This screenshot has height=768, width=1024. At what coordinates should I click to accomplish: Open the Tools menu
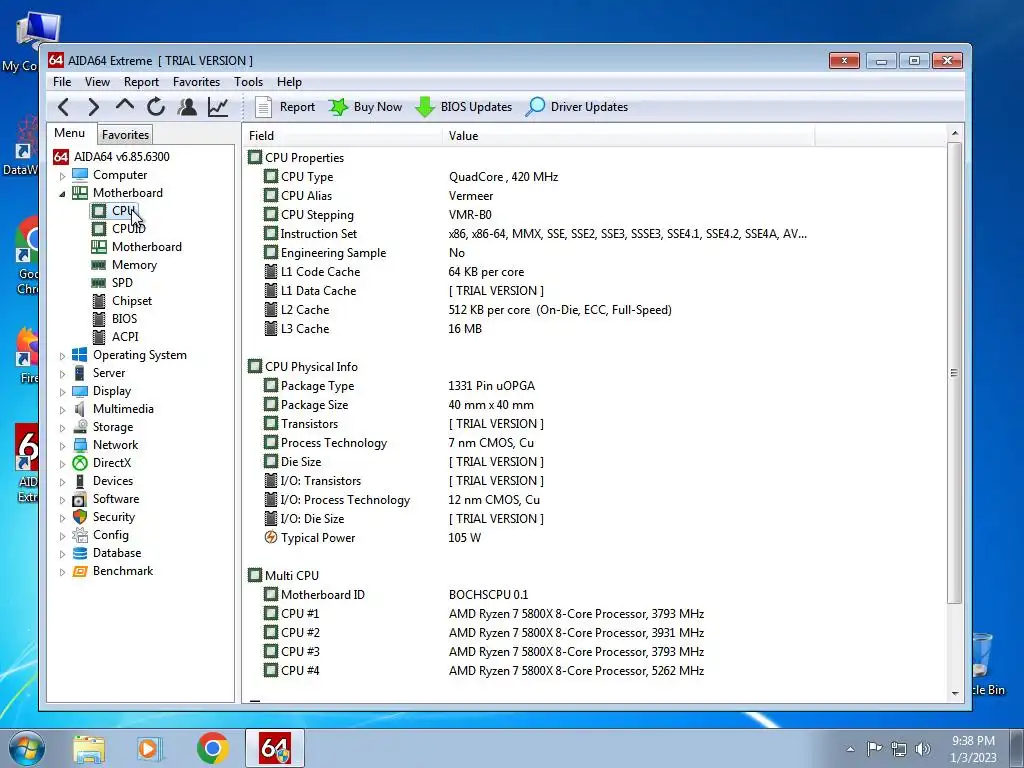[x=248, y=82]
